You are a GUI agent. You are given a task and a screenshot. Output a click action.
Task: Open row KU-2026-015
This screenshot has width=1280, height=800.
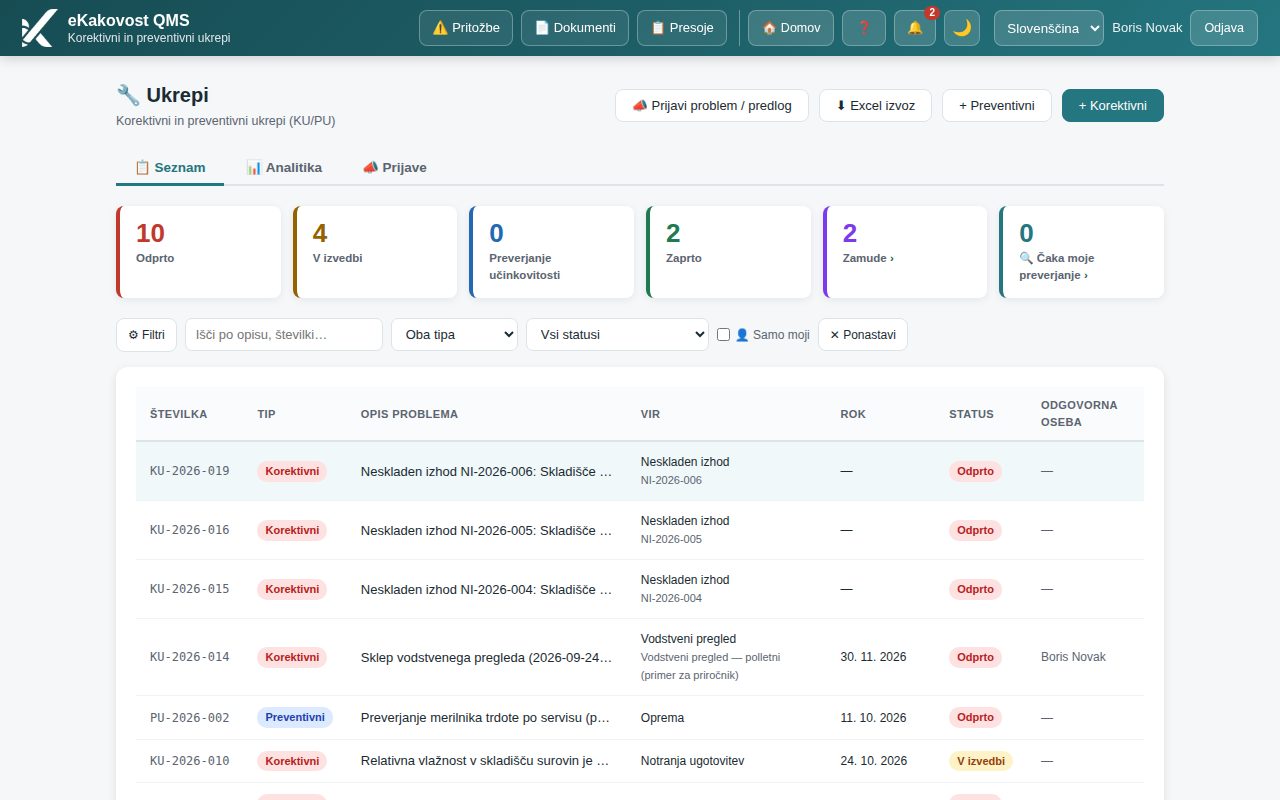pos(640,589)
